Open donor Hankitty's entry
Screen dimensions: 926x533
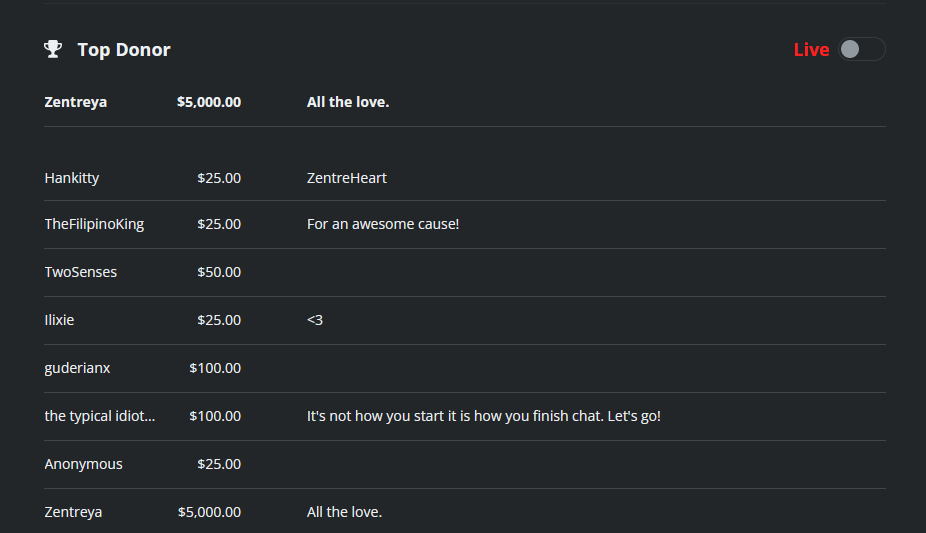[72, 178]
